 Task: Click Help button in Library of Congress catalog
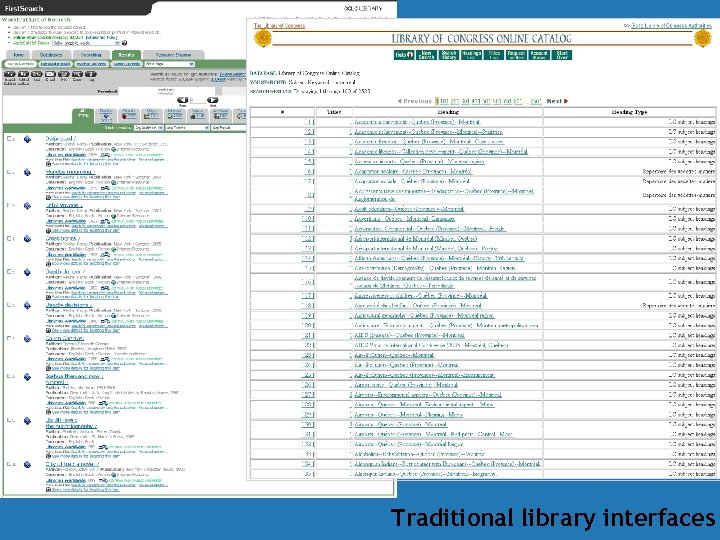point(404,55)
